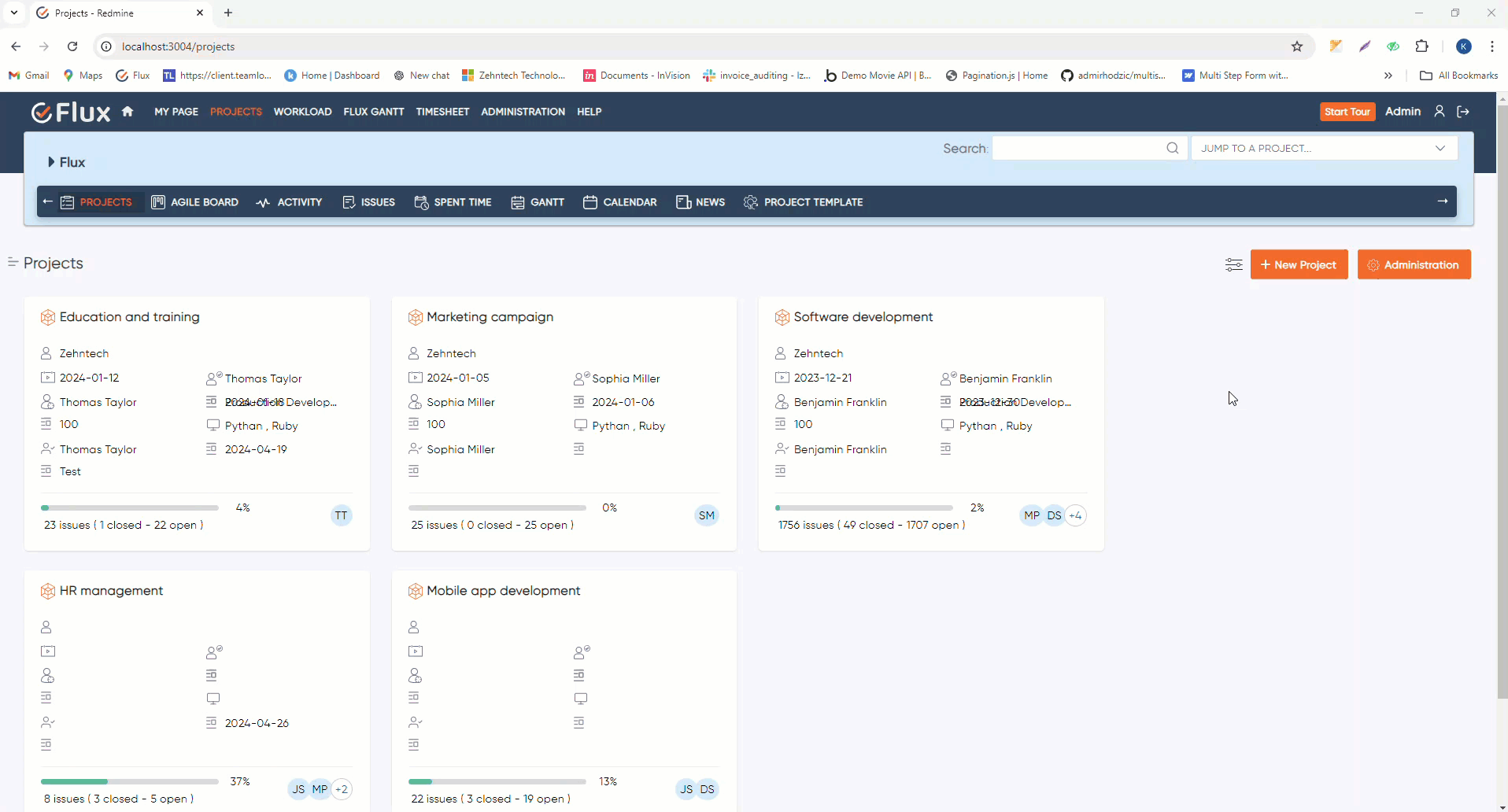1508x812 pixels.
Task: Open the project filter settings icon
Action: coord(1233,265)
